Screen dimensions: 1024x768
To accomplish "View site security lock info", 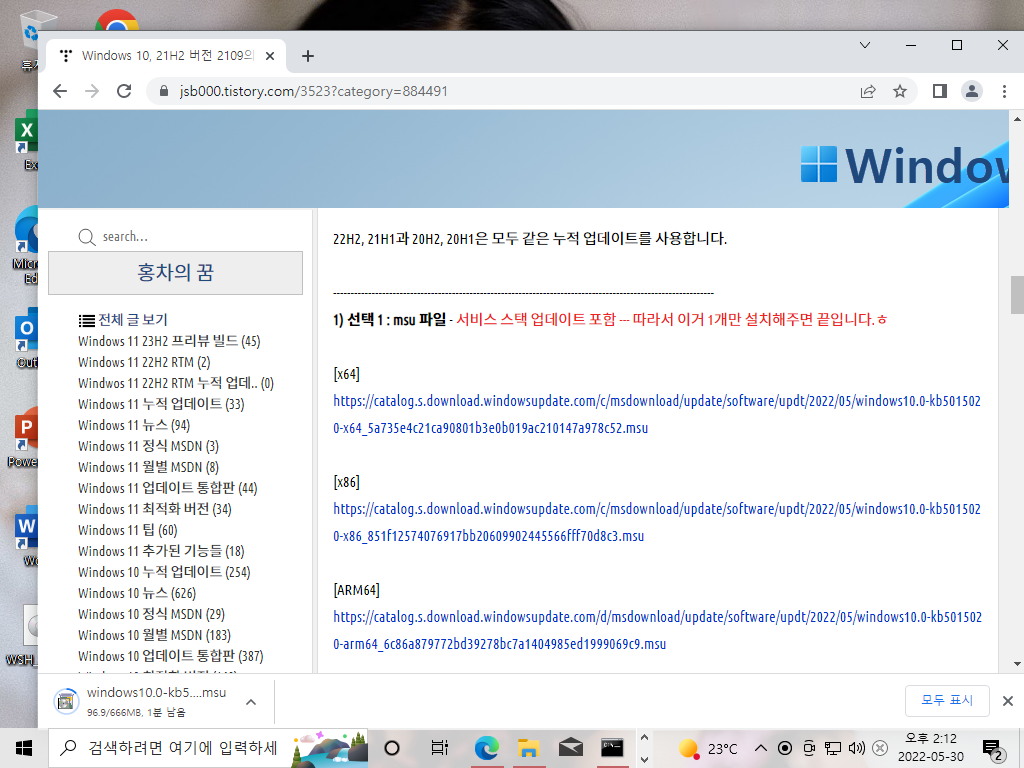I will (164, 91).
